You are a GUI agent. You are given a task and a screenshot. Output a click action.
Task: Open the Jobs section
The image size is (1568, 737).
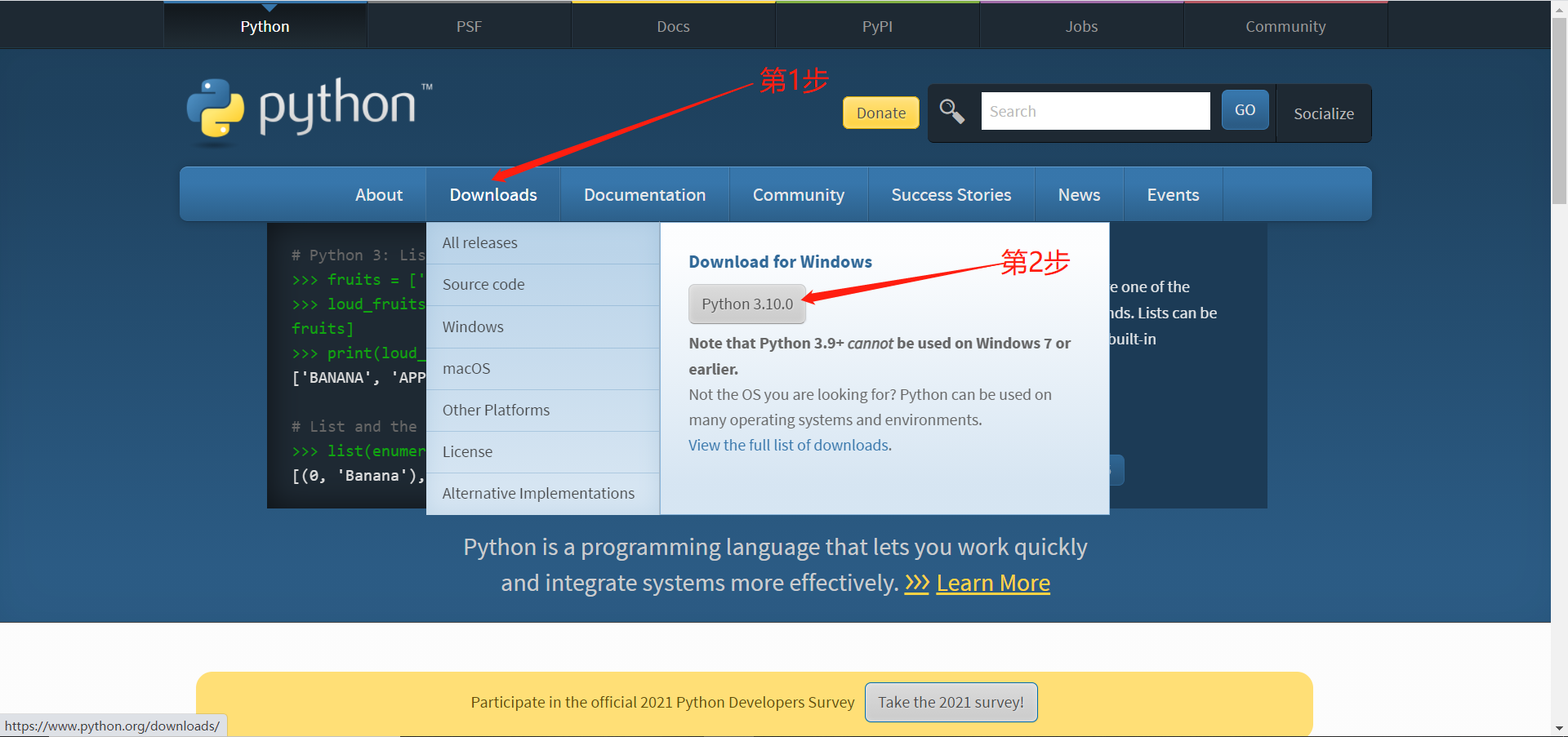tap(1081, 25)
